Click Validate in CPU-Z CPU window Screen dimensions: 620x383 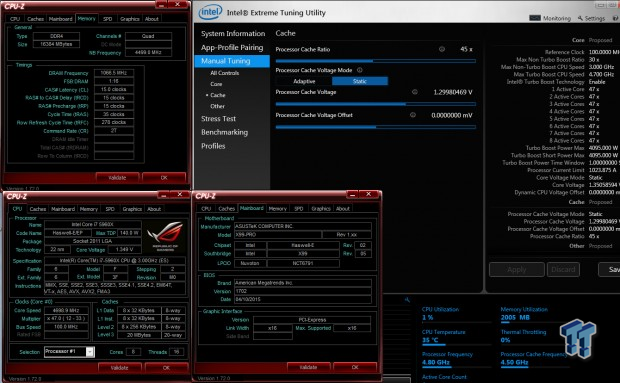[119, 368]
